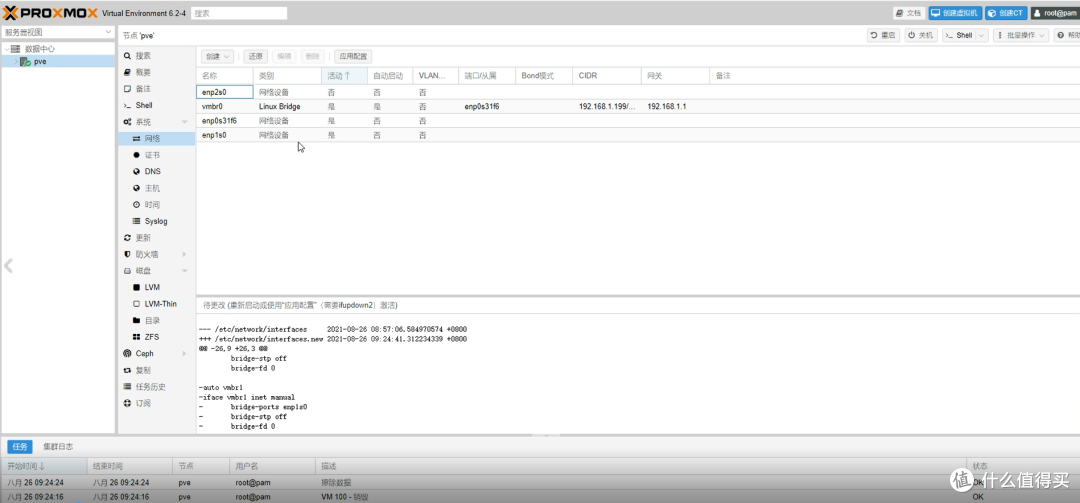Focus the top 搜索 search field
This screenshot has width=1080, height=503.
[238, 13]
